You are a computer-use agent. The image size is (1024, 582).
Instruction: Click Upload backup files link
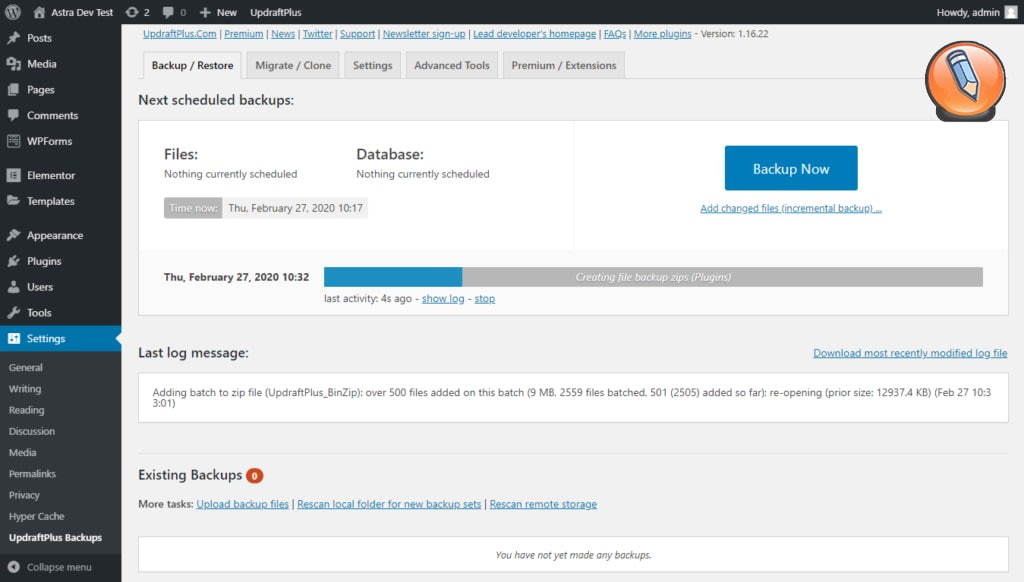coord(242,504)
